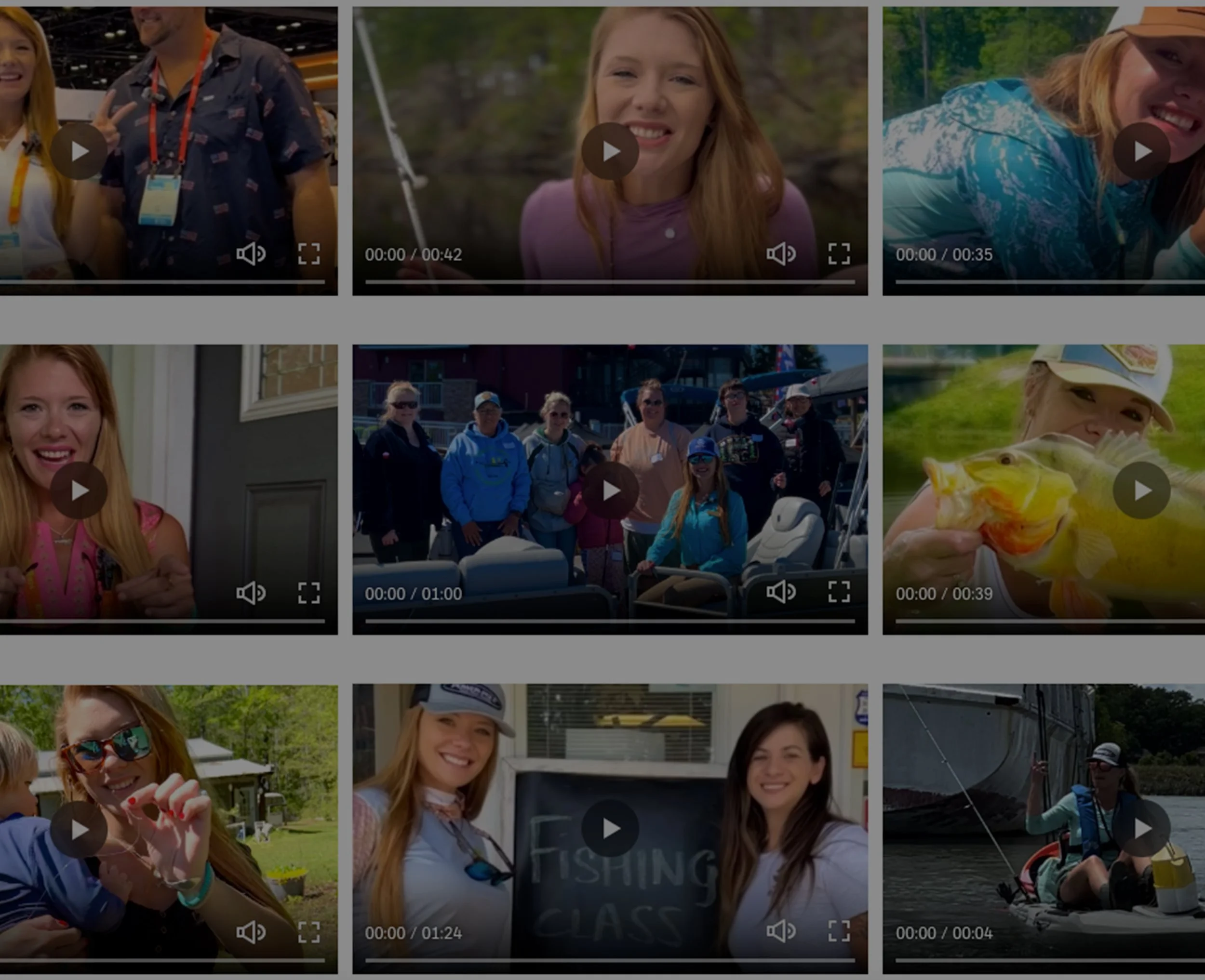Expand 01:00 group video to fullscreen
The image size is (1205, 980).
pos(839,592)
